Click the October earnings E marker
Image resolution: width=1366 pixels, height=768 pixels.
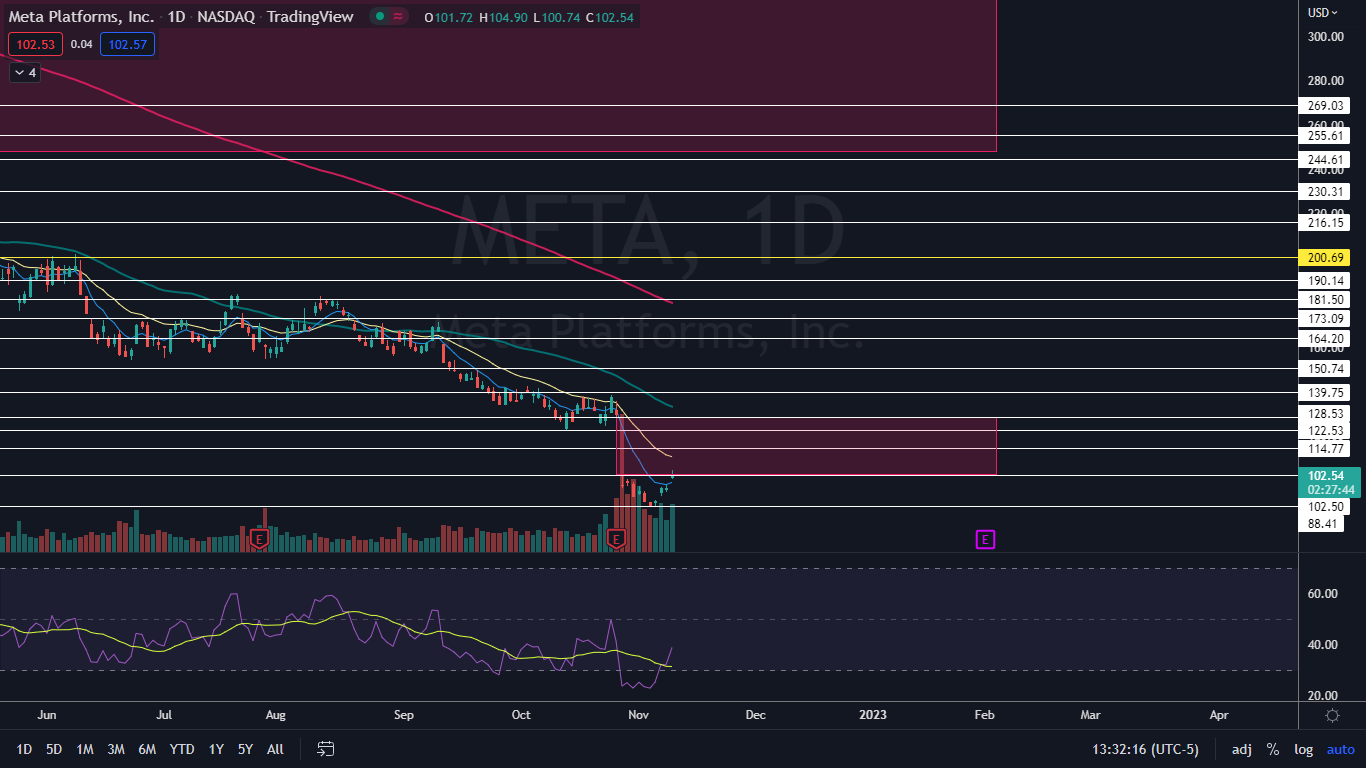click(616, 540)
